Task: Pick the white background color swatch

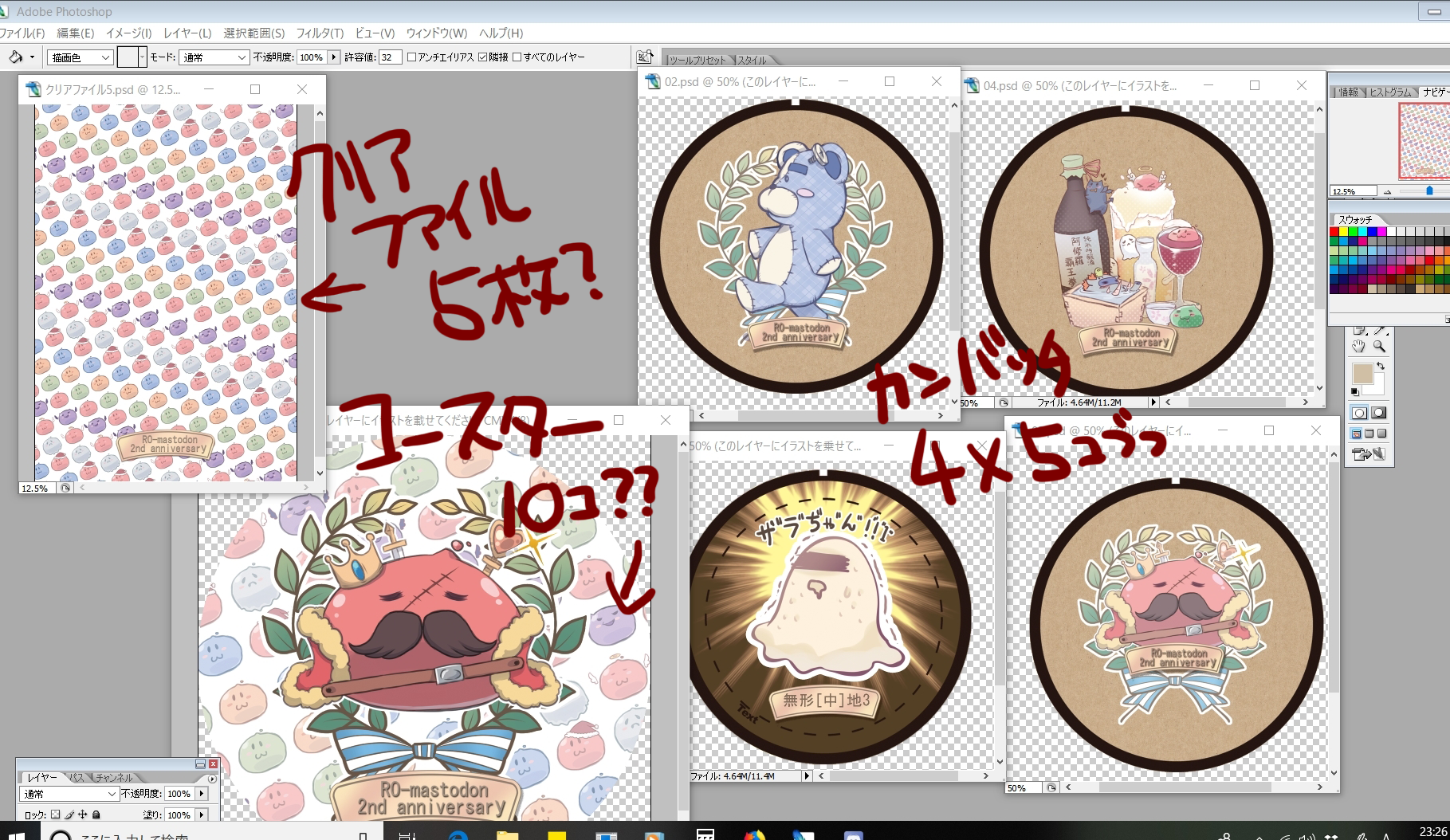Action: [1379, 387]
